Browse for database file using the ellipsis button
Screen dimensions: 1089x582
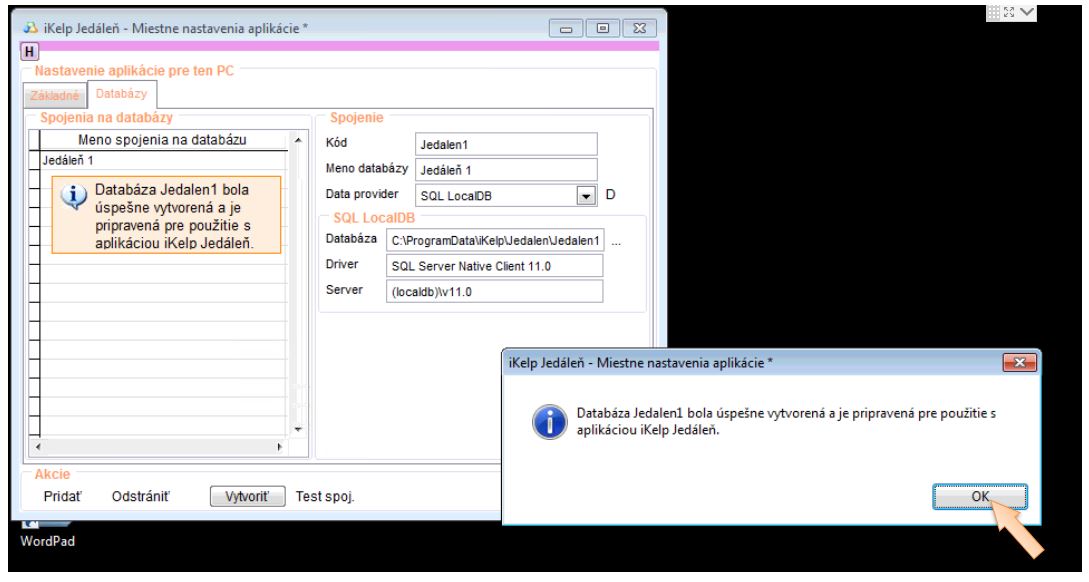617,241
